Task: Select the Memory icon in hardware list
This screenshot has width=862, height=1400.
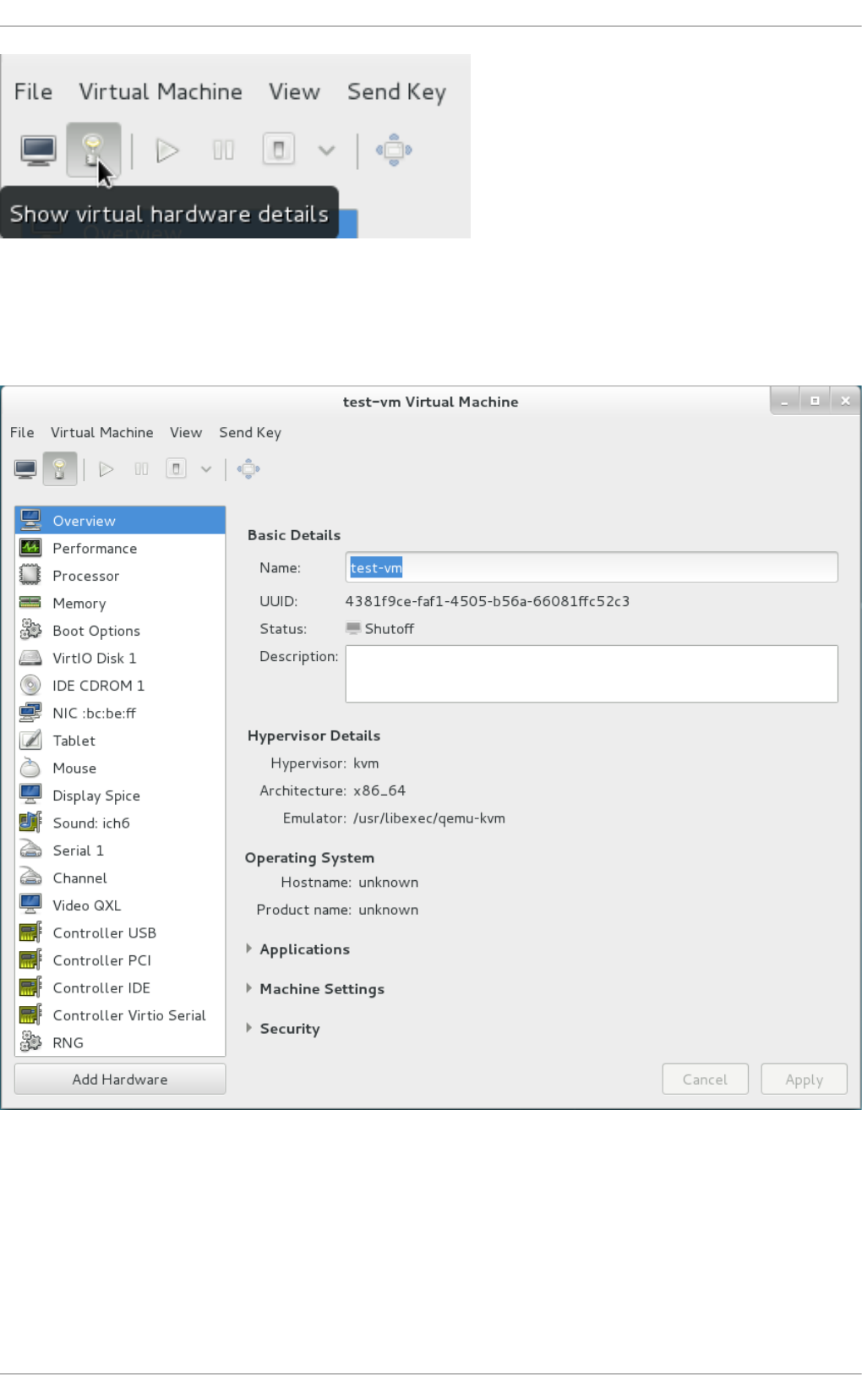Action: point(30,603)
